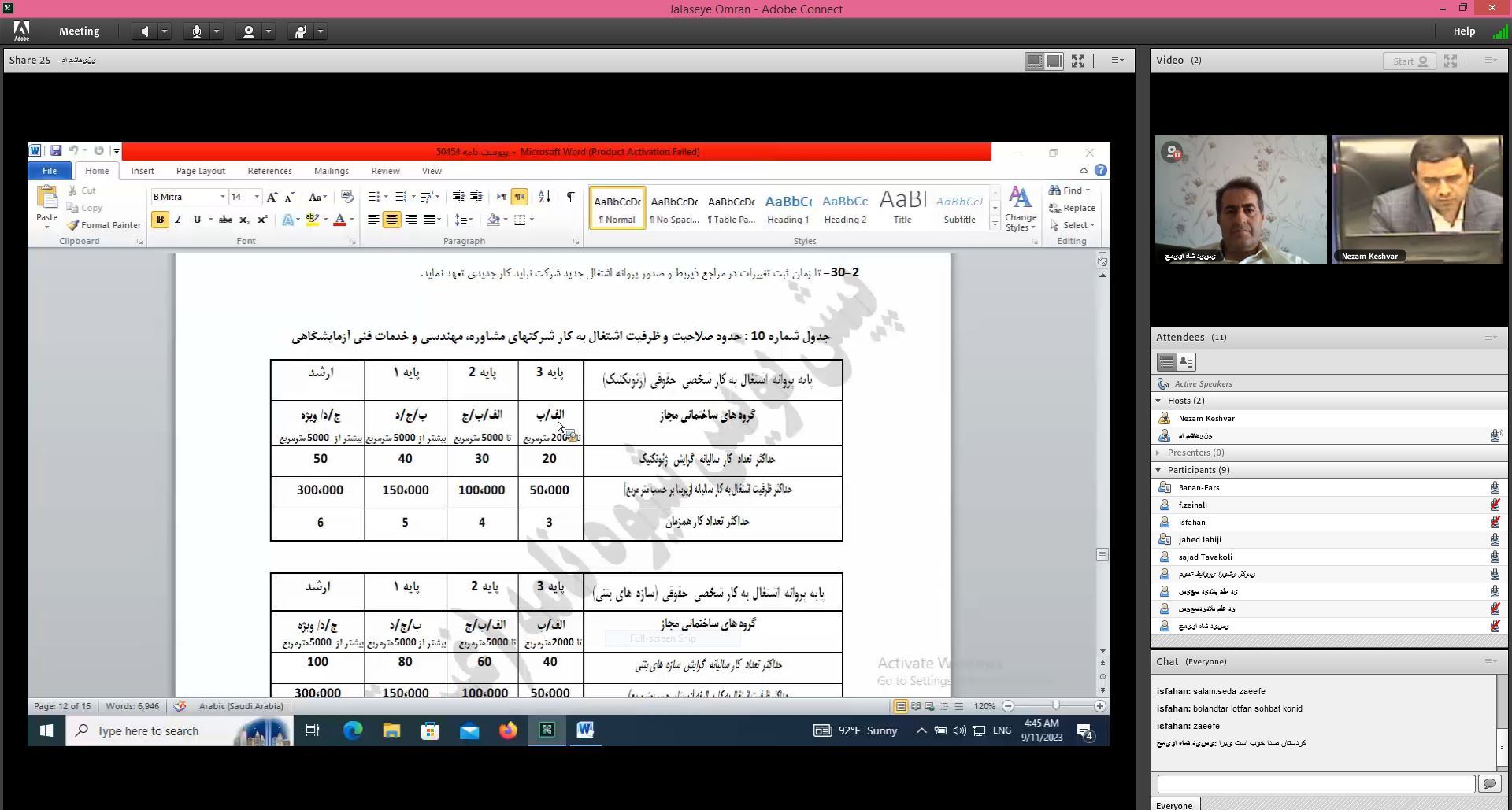
Task: Click the Paste button
Action: click(46, 207)
